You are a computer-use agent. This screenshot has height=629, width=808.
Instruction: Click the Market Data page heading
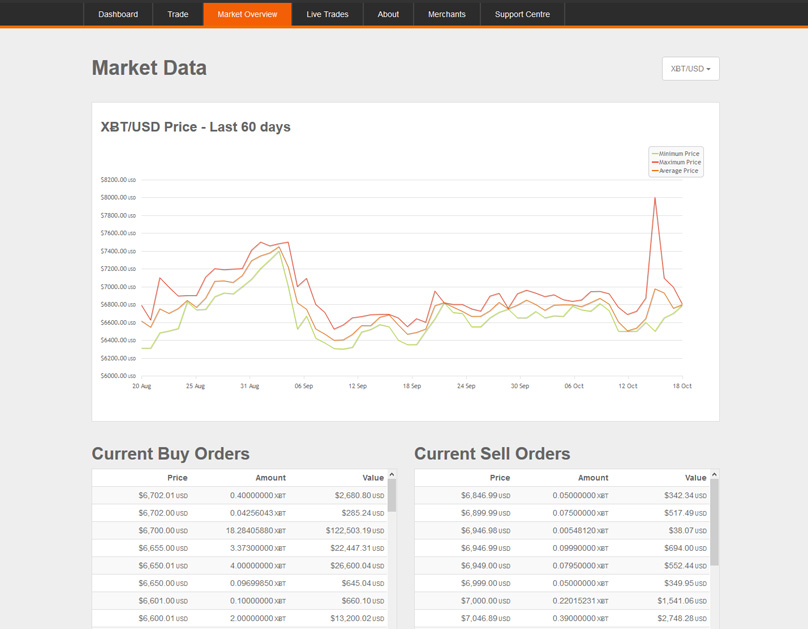coord(149,68)
